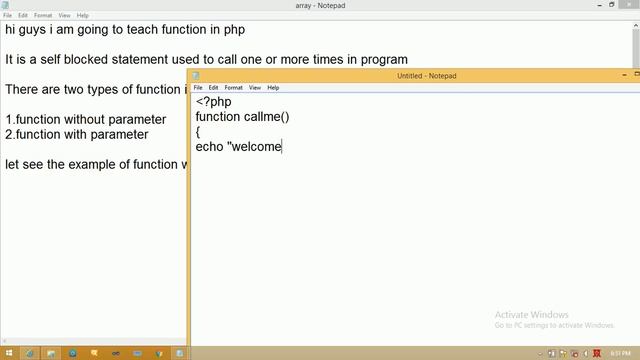
Task: Click the array - Notepad title bar
Action: pyautogui.click(x=320, y=5)
